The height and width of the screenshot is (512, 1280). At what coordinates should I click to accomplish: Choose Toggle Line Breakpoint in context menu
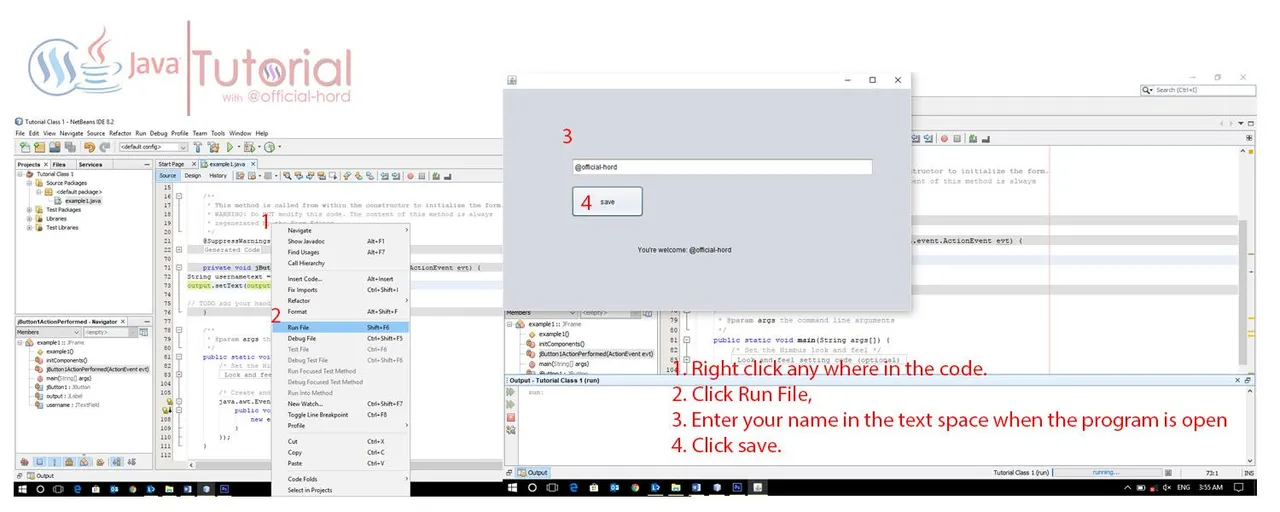(341, 414)
